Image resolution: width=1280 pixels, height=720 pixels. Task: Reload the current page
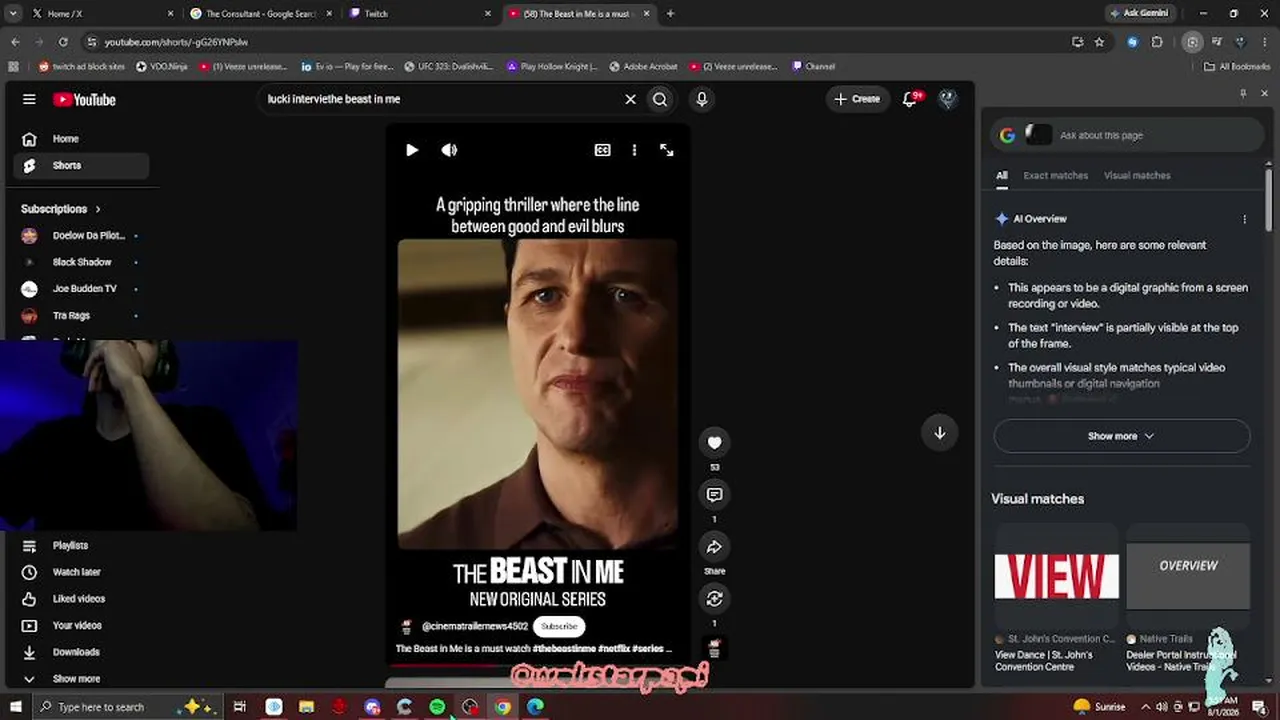pyautogui.click(x=63, y=42)
